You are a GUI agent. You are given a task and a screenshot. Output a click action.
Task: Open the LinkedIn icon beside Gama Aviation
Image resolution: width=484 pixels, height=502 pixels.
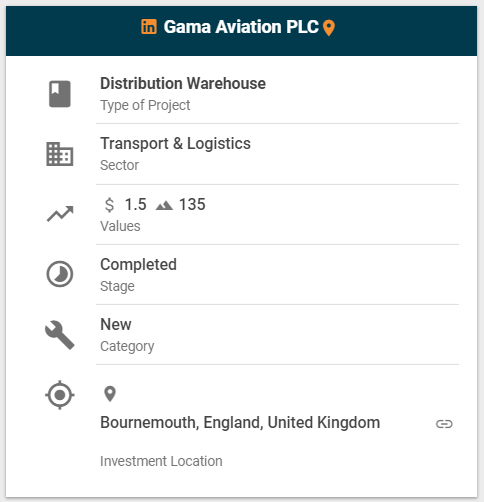coord(149,27)
